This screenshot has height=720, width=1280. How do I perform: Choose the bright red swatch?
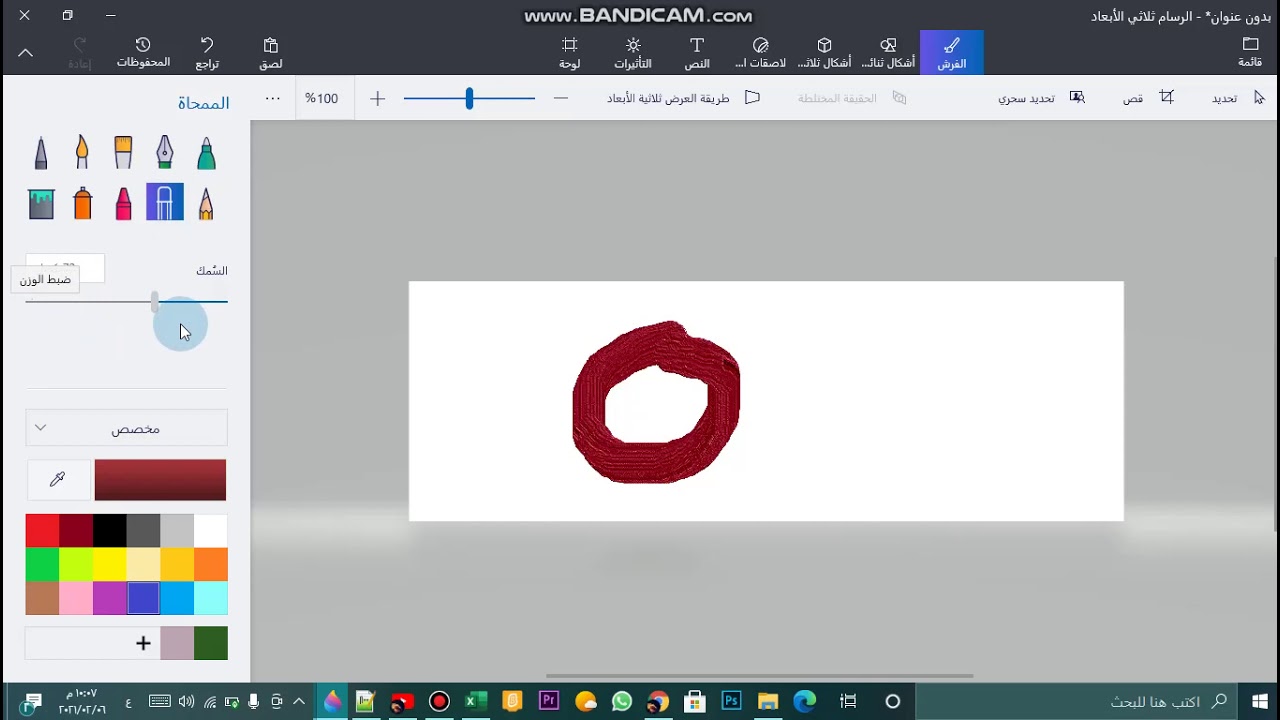pyautogui.click(x=43, y=531)
